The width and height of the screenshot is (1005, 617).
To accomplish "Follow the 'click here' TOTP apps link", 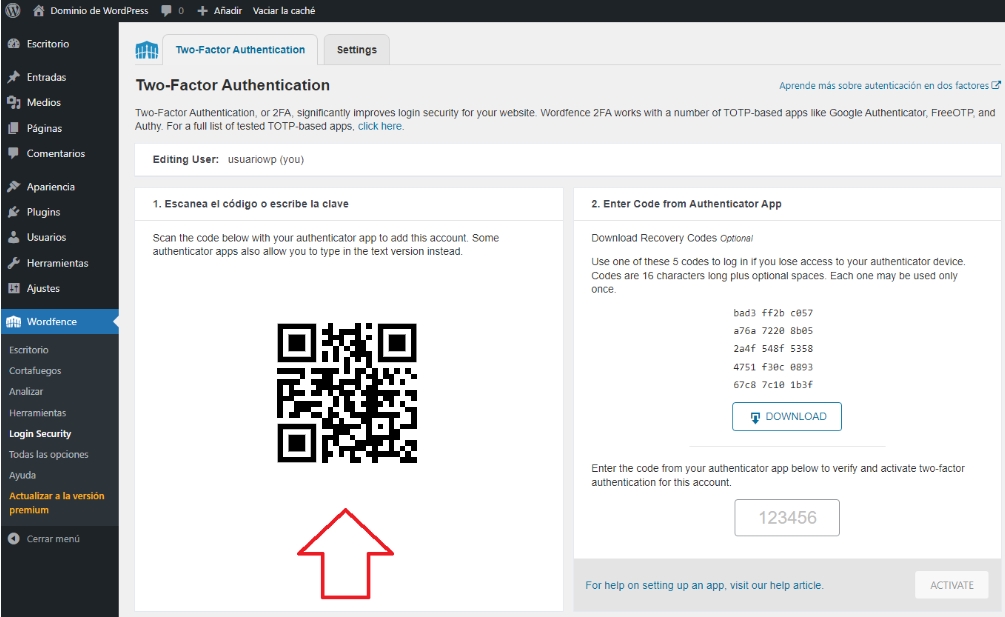I will click(379, 126).
